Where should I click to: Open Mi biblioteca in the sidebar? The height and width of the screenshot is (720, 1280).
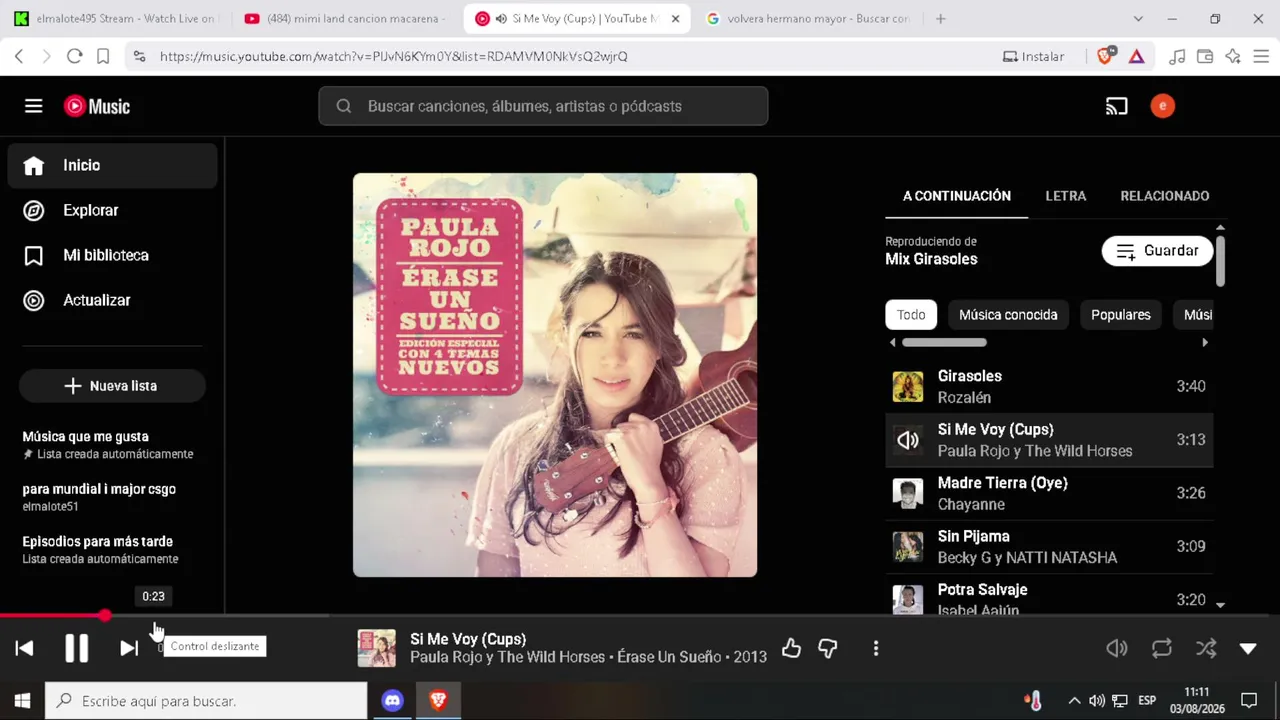[x=112, y=255]
